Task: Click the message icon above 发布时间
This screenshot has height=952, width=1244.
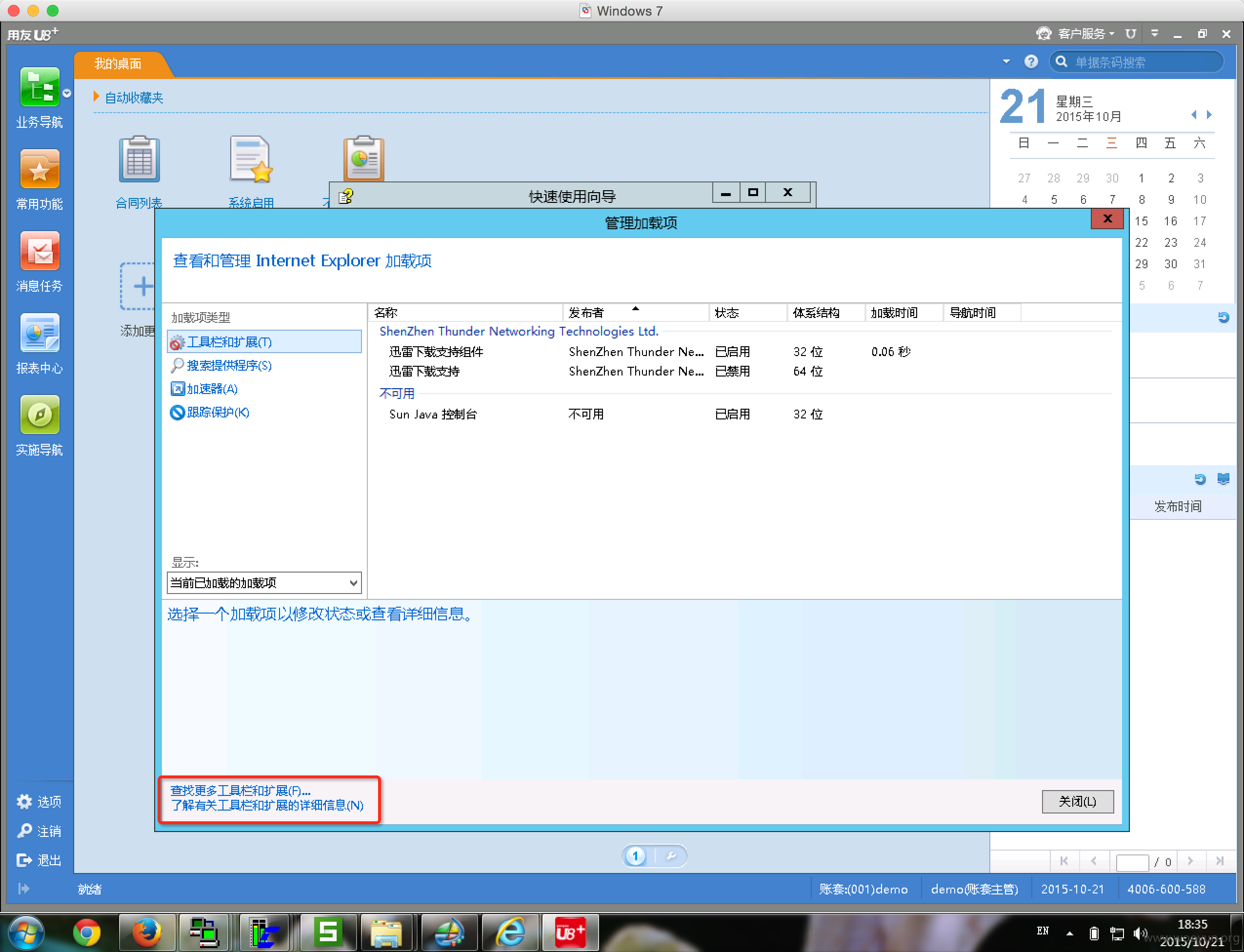Action: point(1224,479)
